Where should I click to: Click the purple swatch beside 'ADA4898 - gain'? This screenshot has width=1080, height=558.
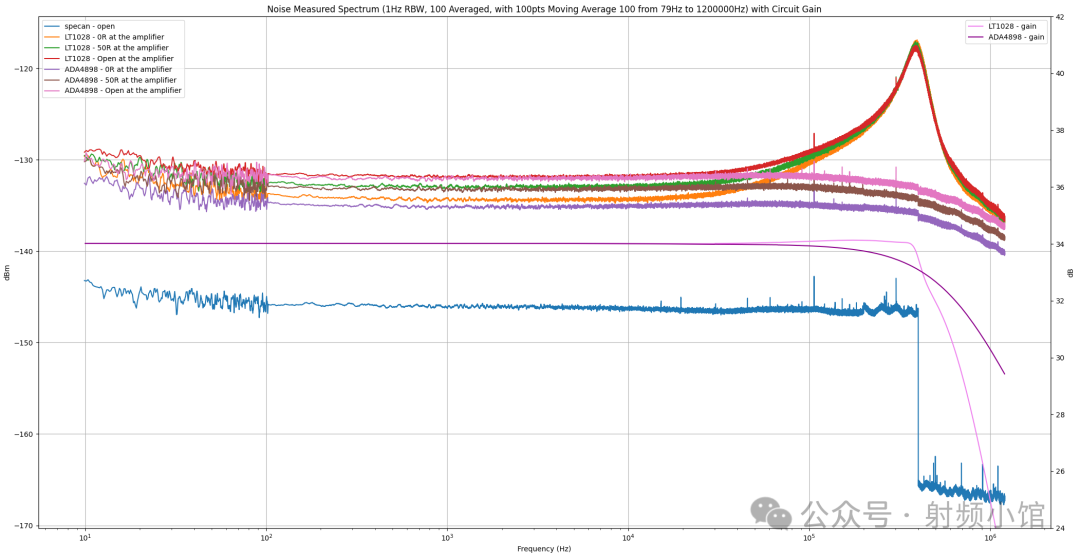pos(975,37)
